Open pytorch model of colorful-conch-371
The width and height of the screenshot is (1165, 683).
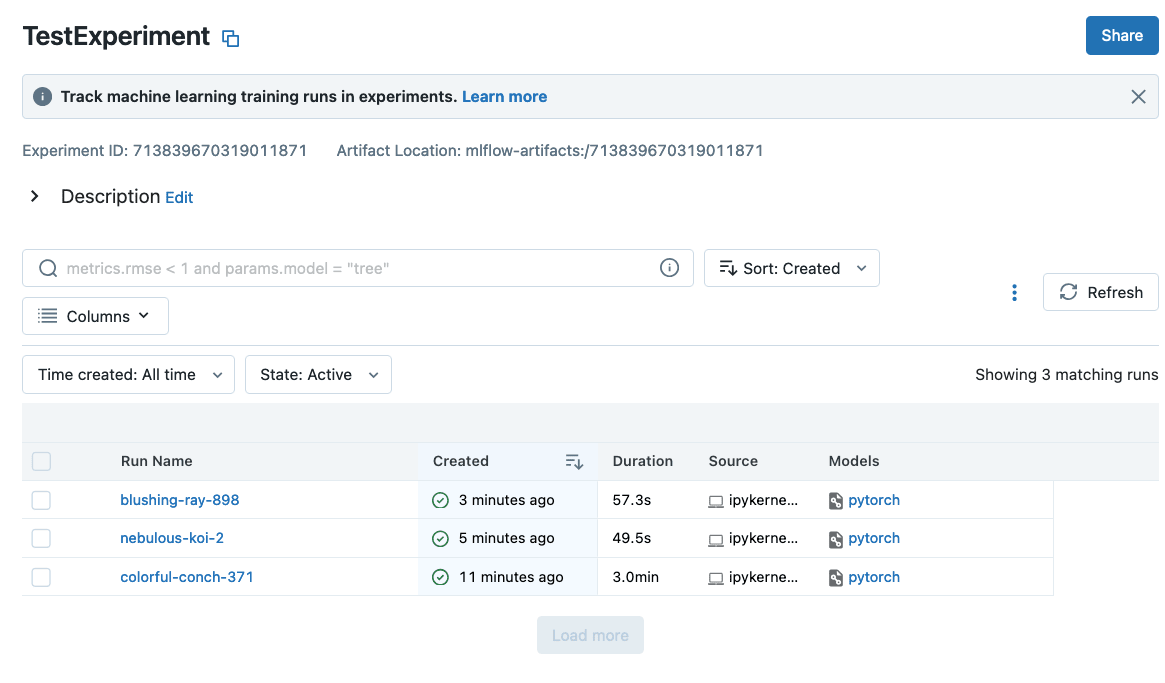pyautogui.click(x=874, y=577)
